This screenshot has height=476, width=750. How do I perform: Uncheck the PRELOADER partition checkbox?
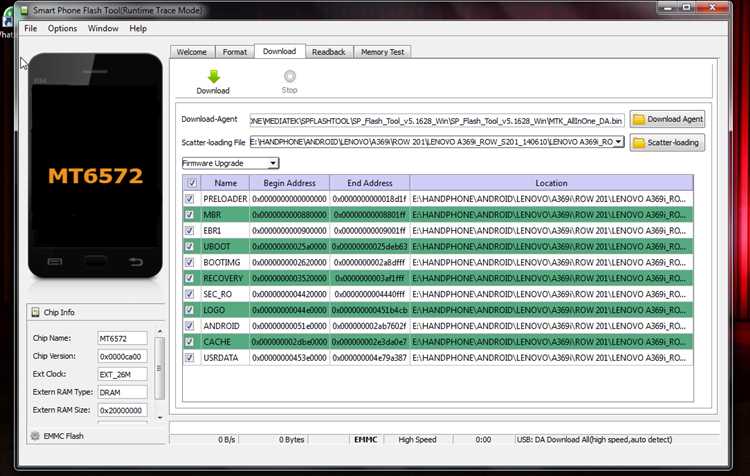(x=189, y=199)
